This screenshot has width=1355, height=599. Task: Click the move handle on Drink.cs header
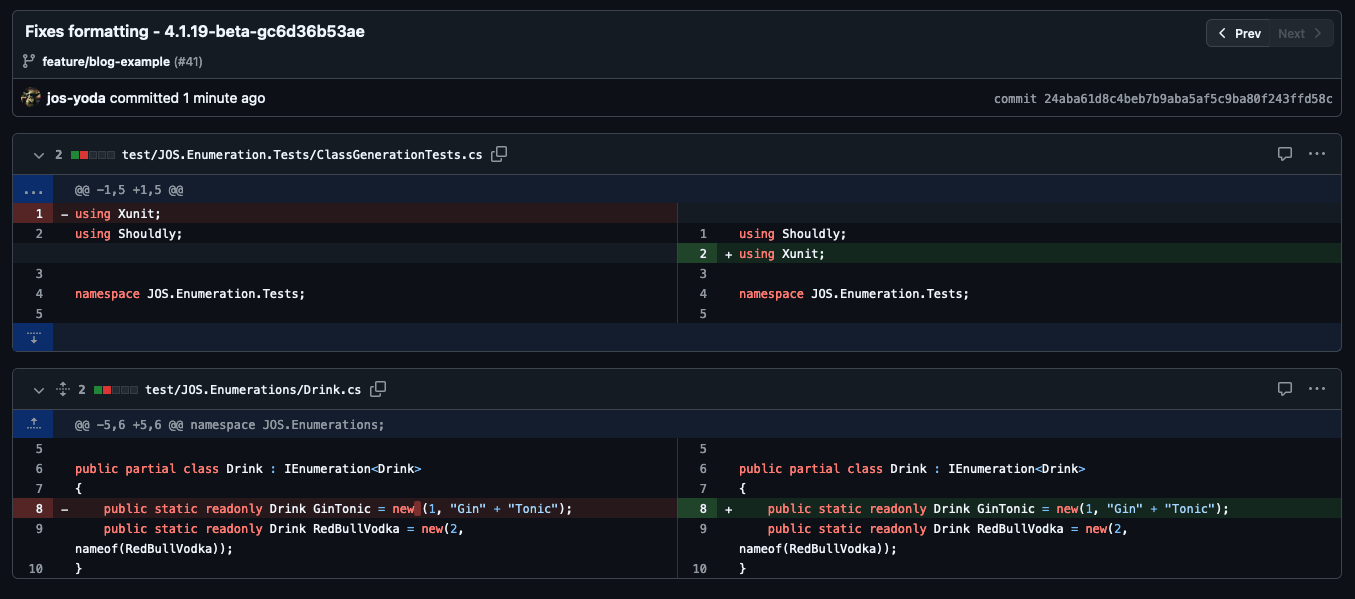pos(62,389)
